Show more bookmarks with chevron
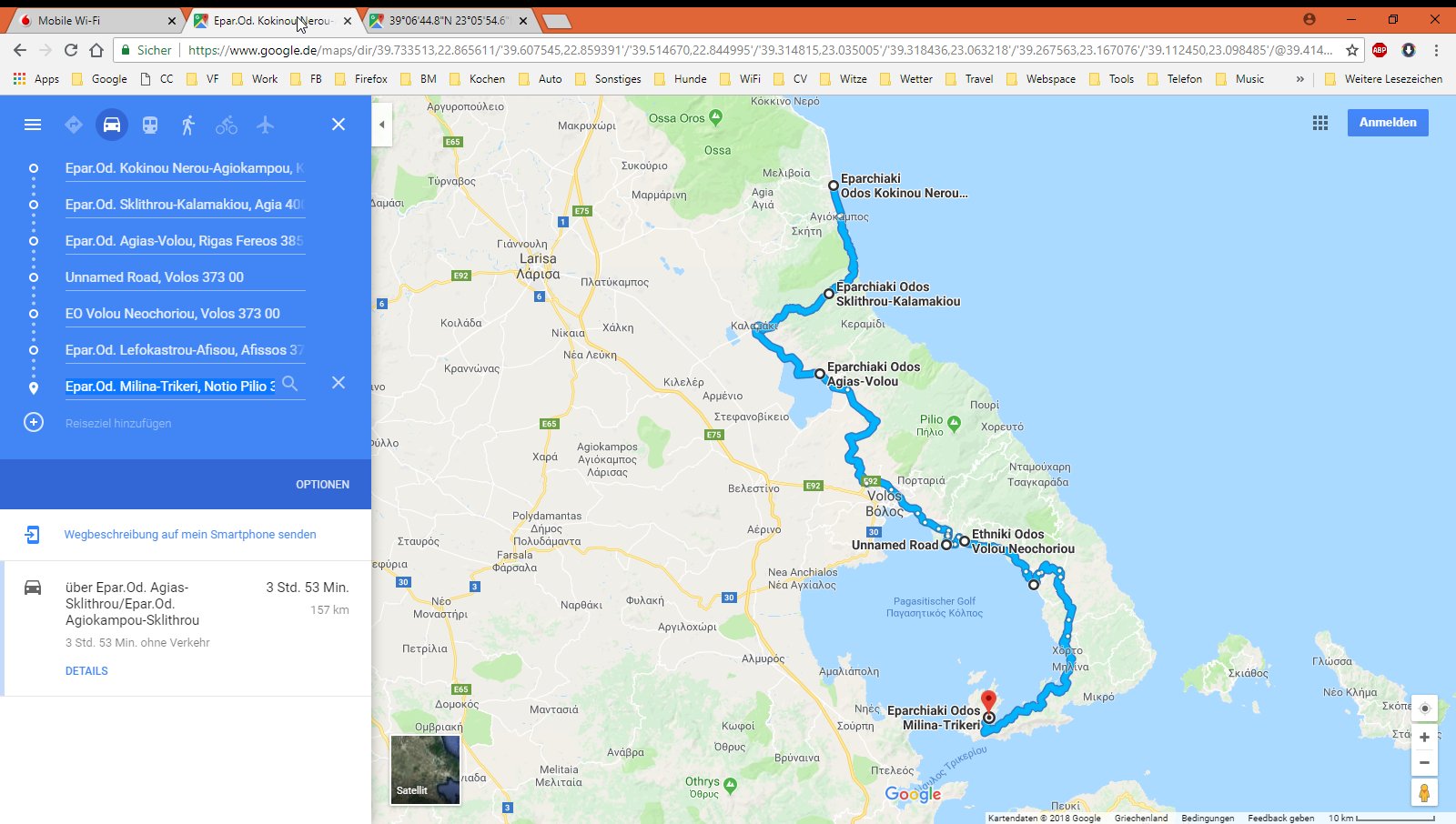This screenshot has width=1456, height=824. (1299, 79)
